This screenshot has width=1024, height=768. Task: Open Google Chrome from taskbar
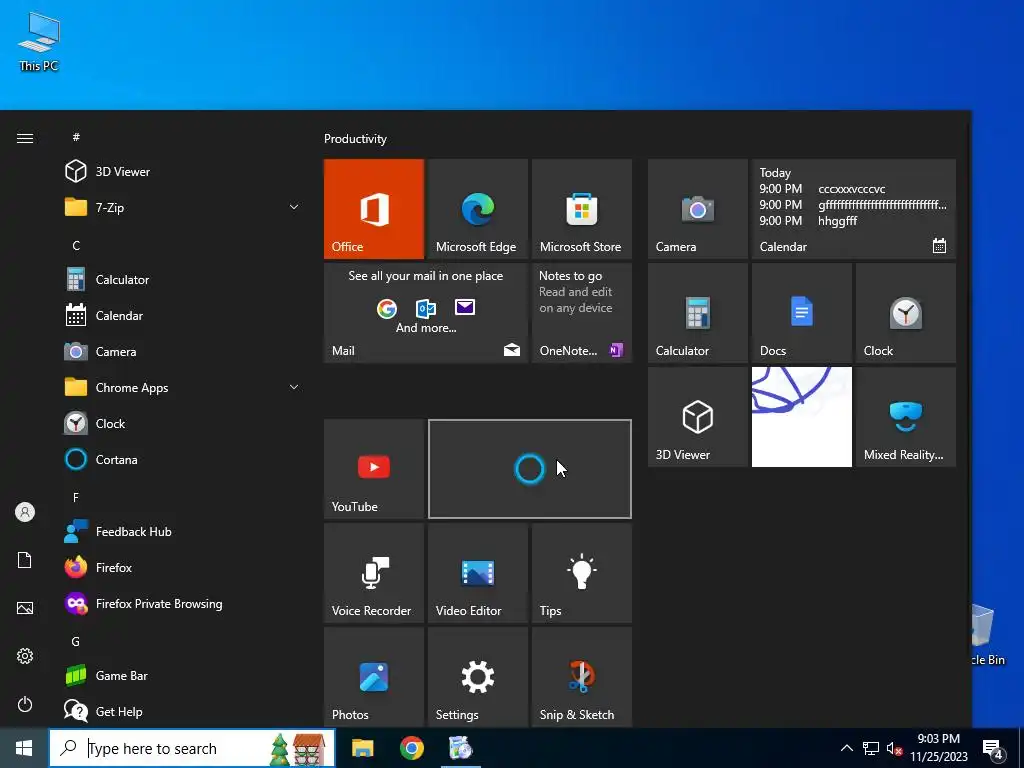411,748
